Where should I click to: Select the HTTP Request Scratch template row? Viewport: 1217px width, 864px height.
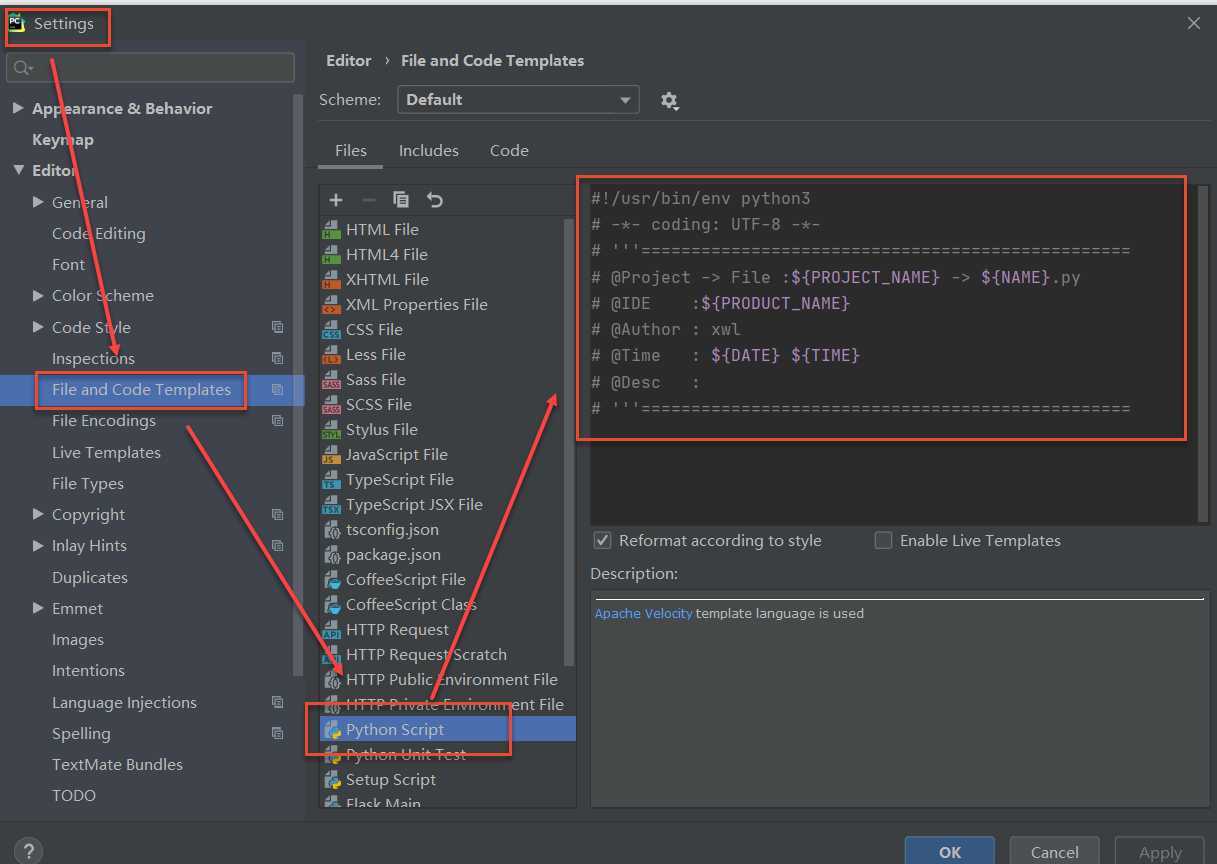click(447, 655)
